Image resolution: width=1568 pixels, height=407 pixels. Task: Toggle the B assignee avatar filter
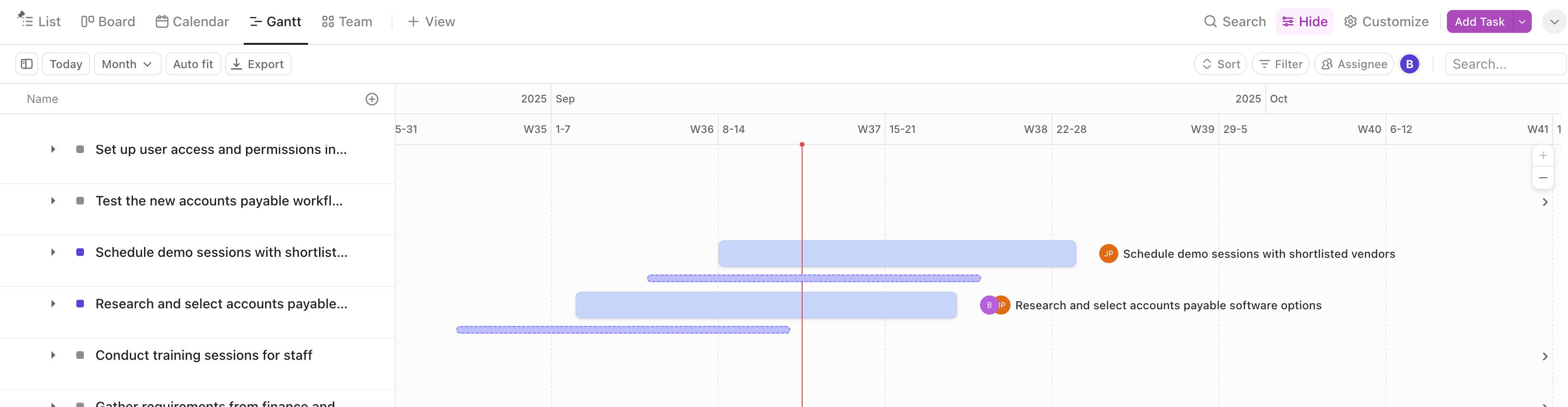click(1410, 63)
